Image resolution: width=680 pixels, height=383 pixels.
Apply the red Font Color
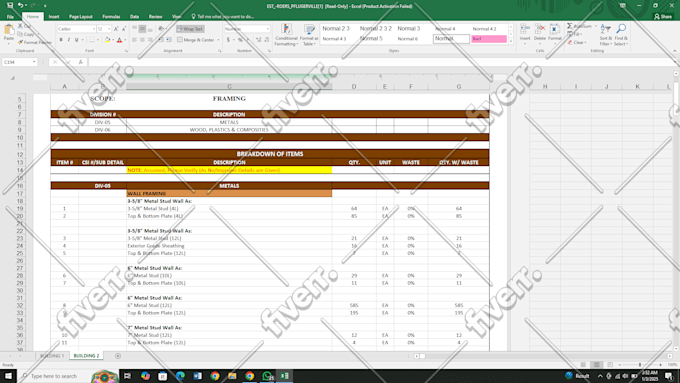(120, 40)
